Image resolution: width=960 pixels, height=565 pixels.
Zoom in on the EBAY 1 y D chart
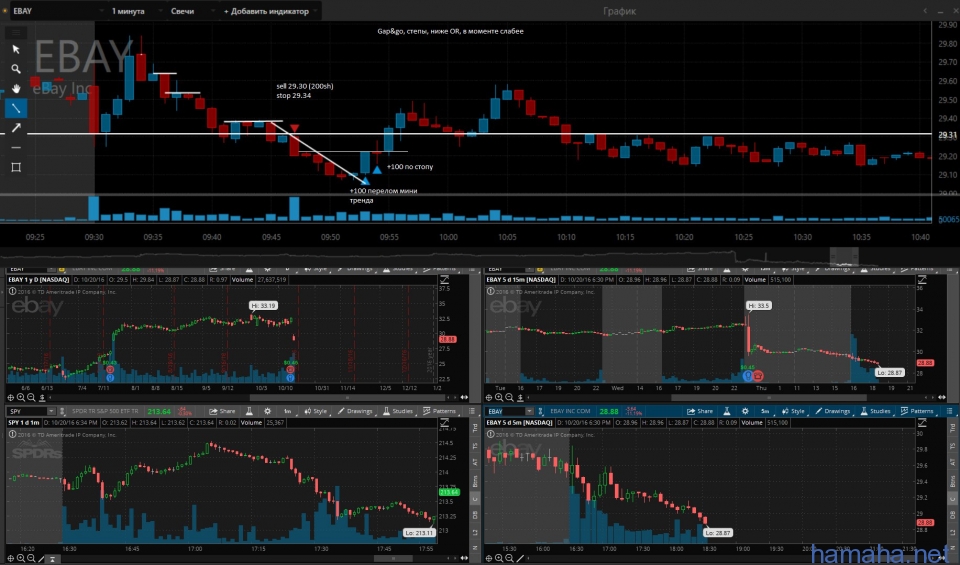pyautogui.click(x=21, y=397)
